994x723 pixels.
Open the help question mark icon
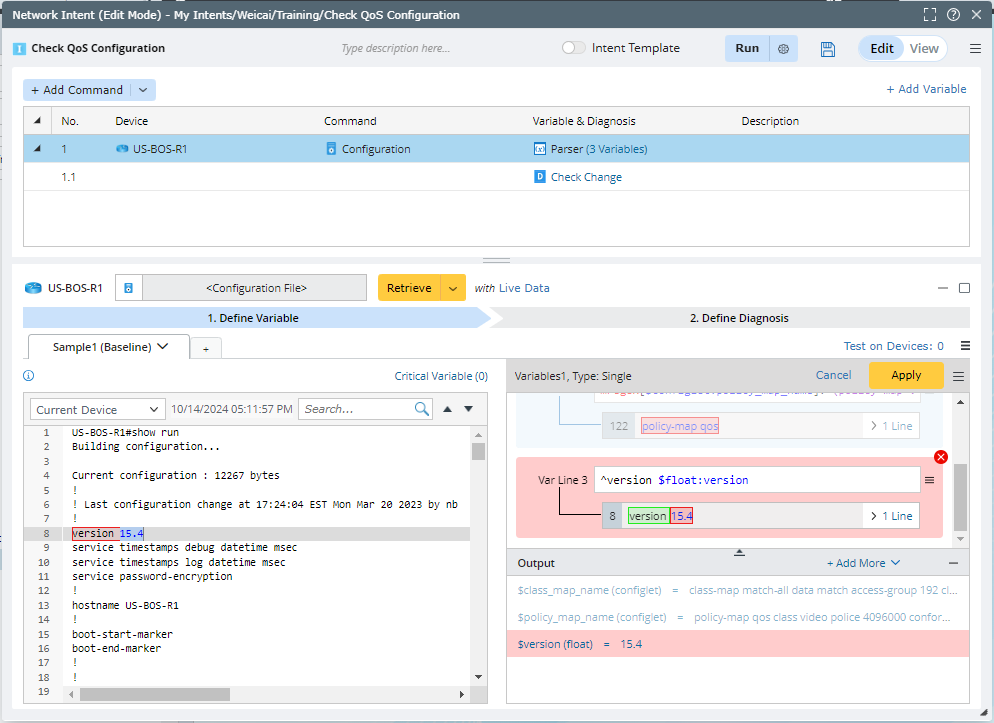tap(953, 15)
